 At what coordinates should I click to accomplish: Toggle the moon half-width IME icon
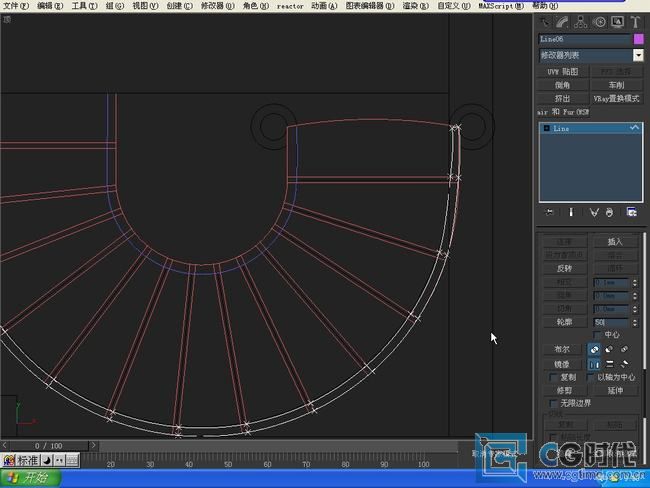[x=47, y=460]
